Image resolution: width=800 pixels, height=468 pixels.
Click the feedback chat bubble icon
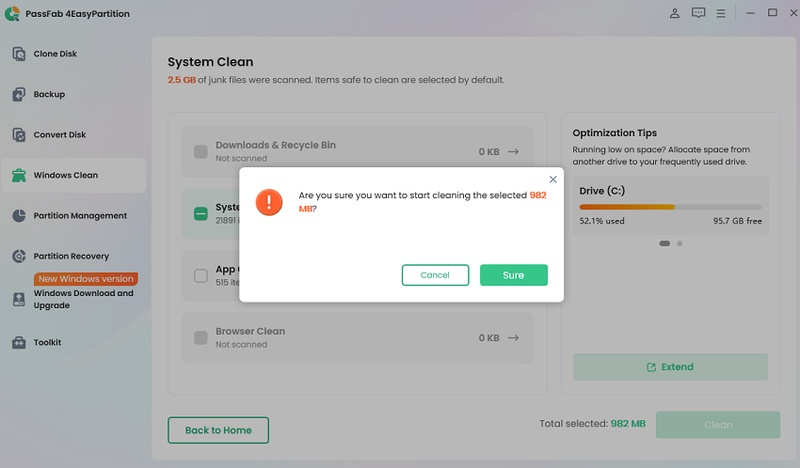coord(698,13)
